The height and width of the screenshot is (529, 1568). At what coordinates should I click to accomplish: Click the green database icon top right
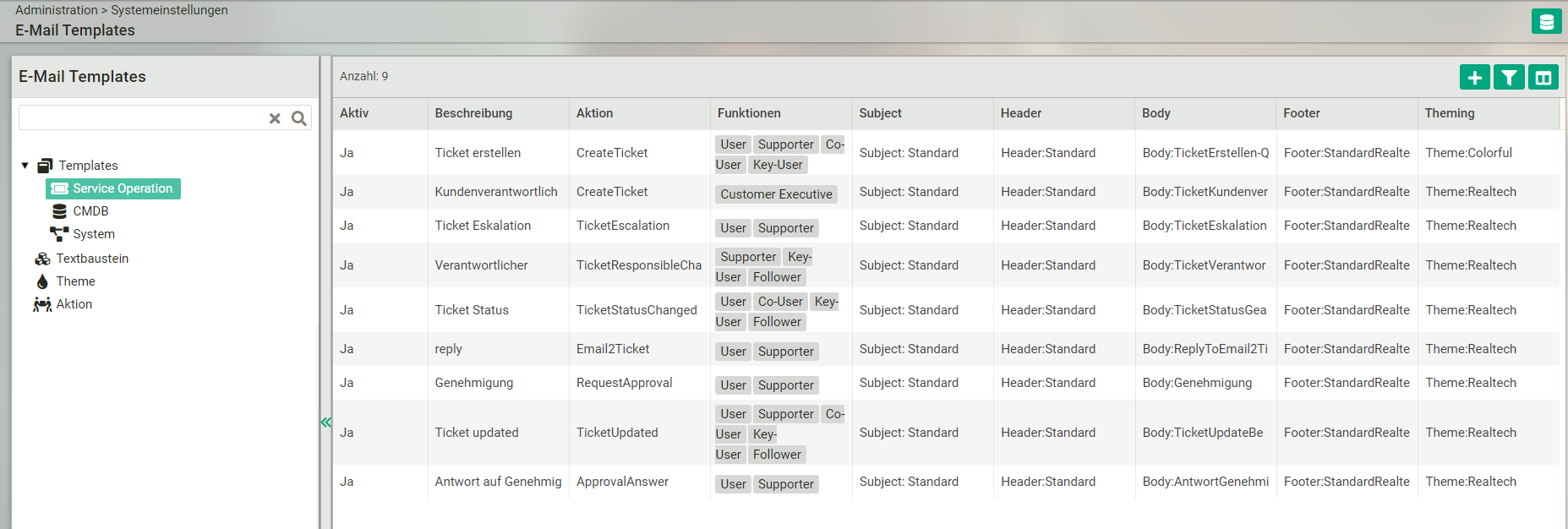click(1546, 22)
